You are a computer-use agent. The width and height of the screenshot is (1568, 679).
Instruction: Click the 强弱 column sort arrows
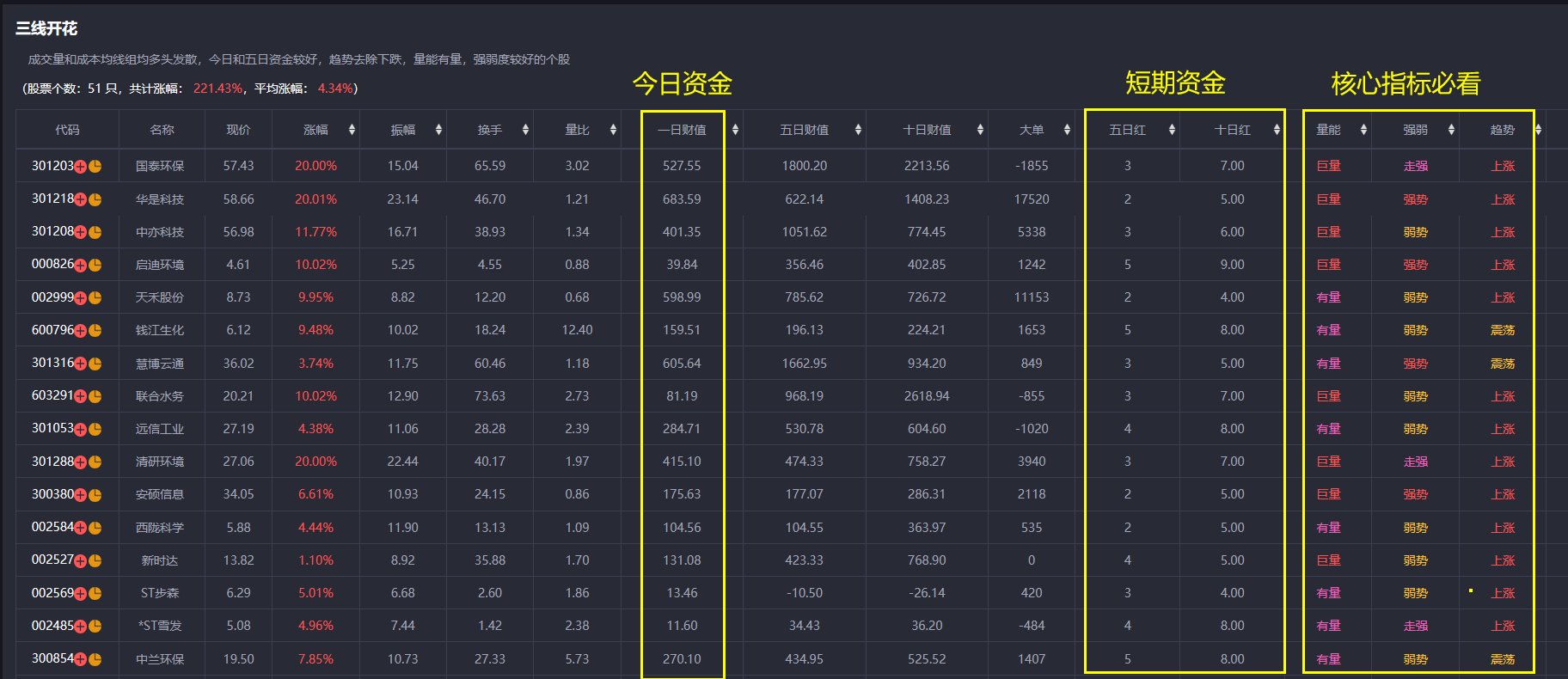(1451, 130)
